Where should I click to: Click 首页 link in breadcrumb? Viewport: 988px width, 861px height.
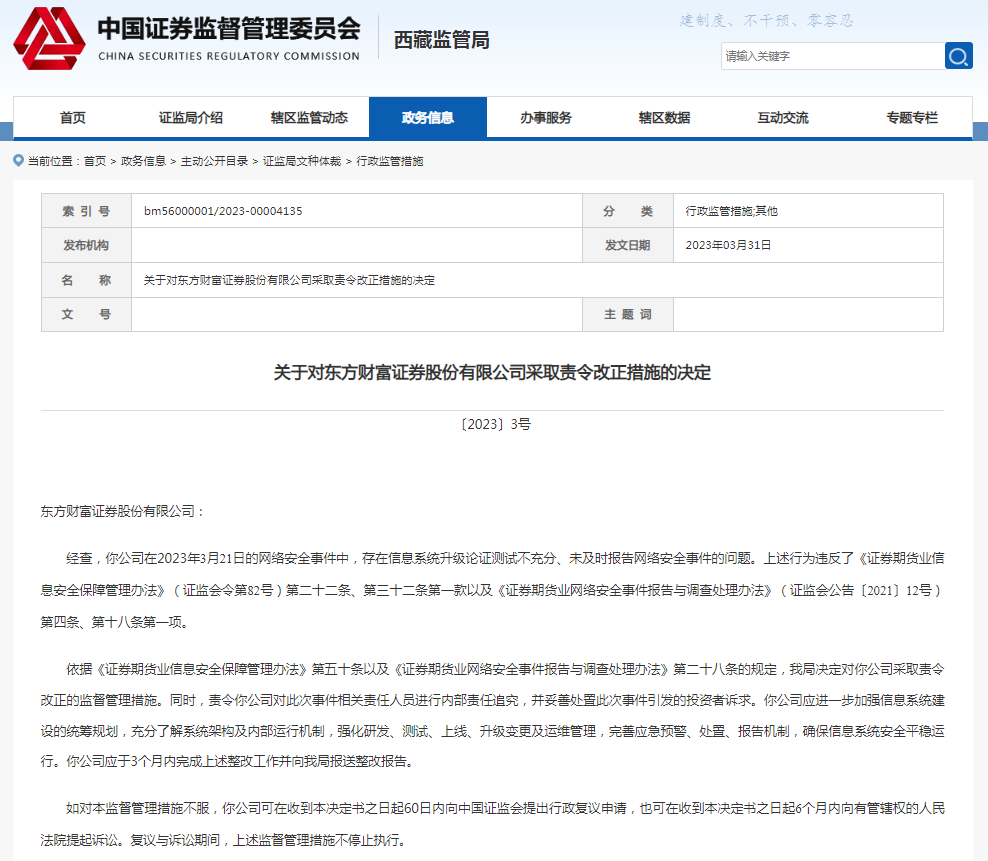[95, 161]
